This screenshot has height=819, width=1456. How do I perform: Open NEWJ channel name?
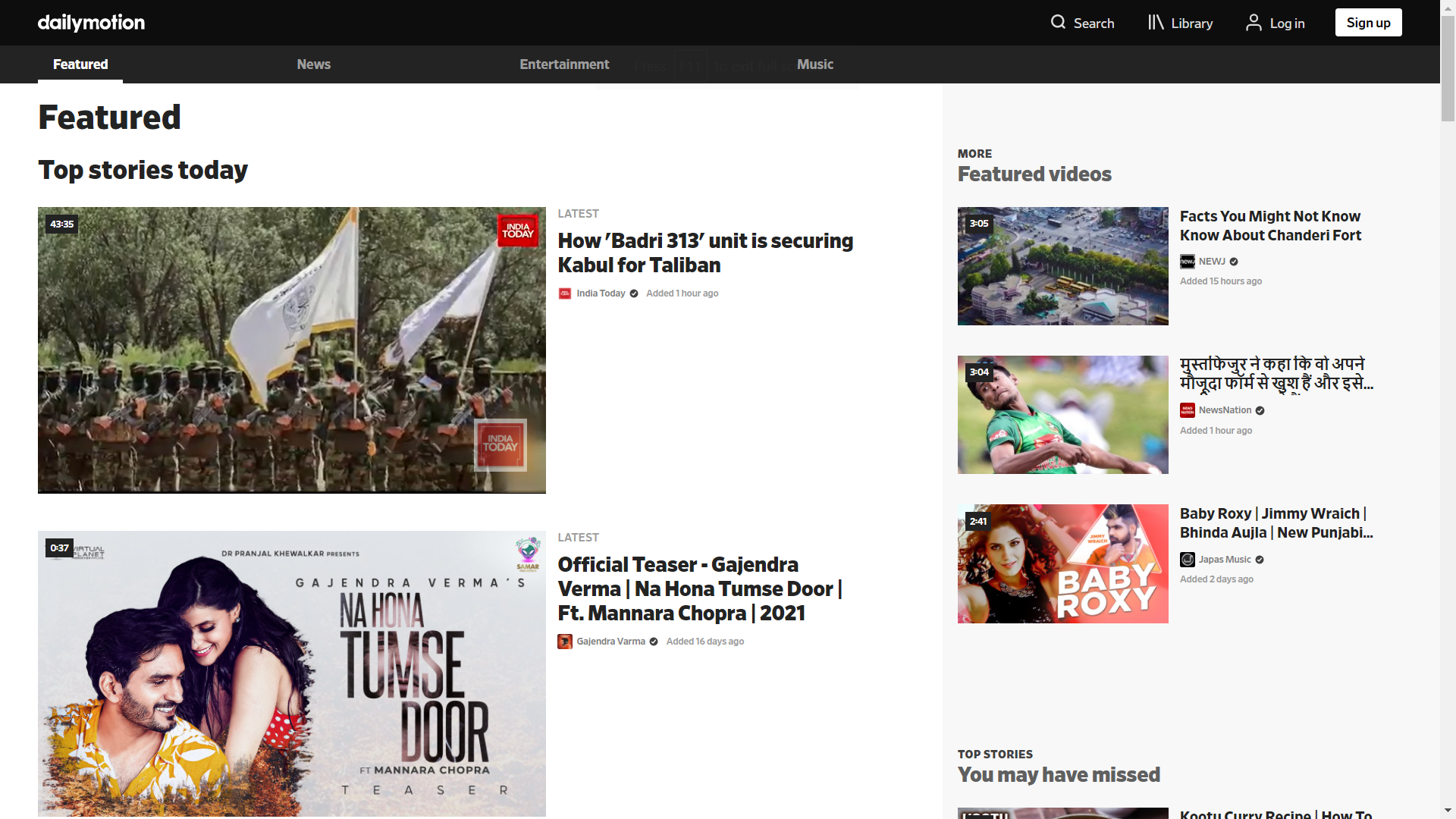(x=1212, y=262)
